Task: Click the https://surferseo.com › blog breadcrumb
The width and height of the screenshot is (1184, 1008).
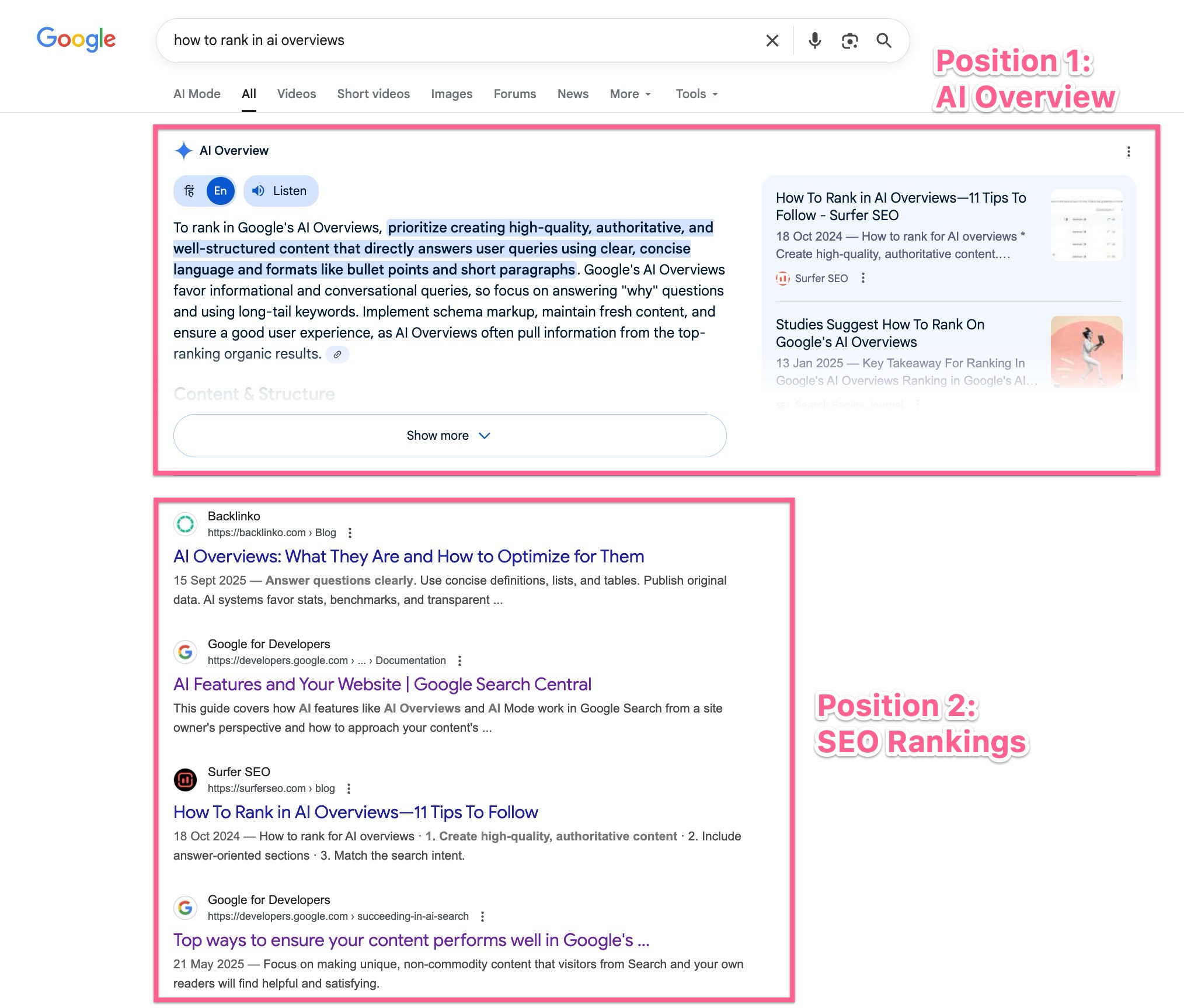Action: [x=271, y=788]
